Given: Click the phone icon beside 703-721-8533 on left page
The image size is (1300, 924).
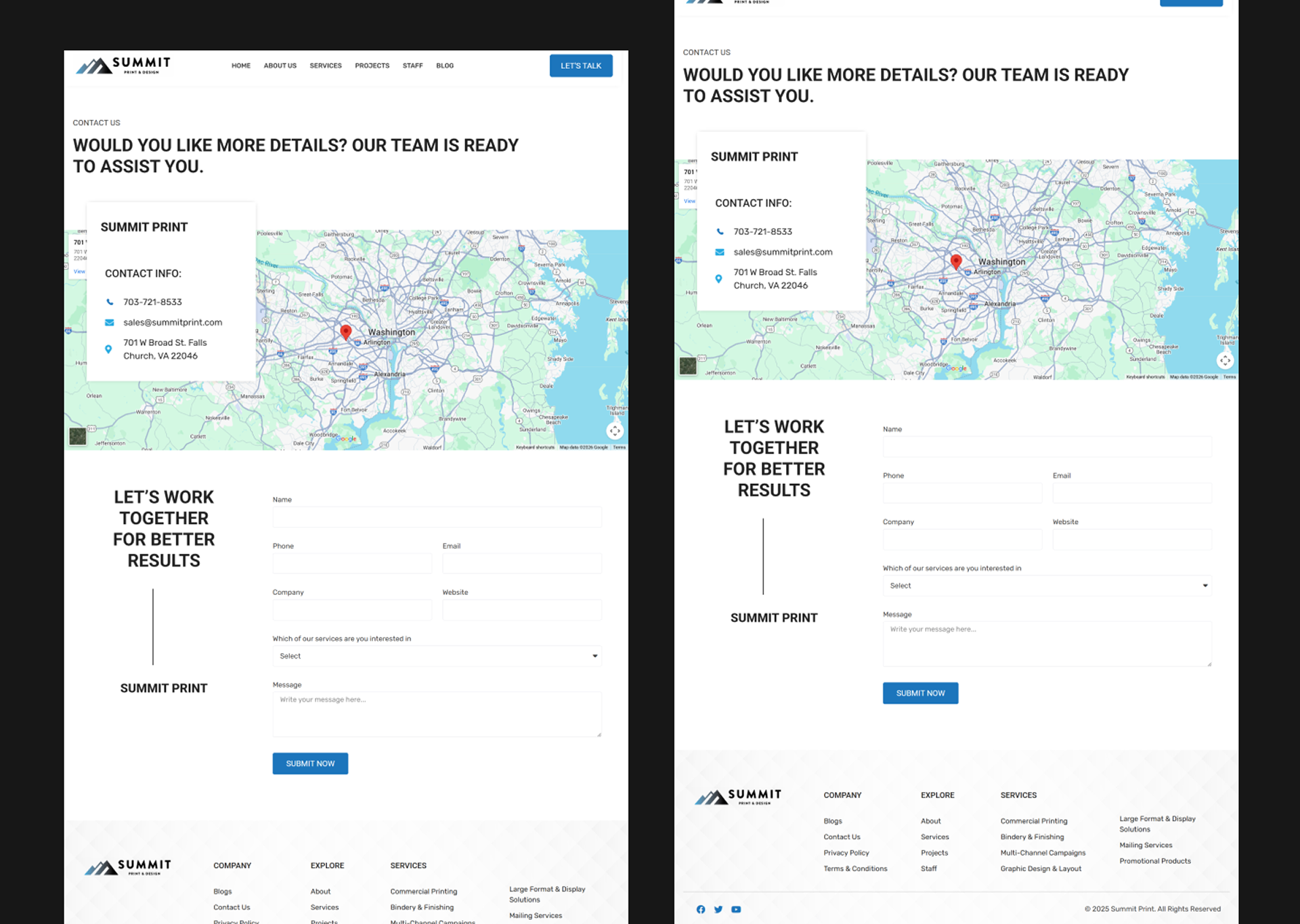Looking at the screenshot, I should tap(110, 302).
